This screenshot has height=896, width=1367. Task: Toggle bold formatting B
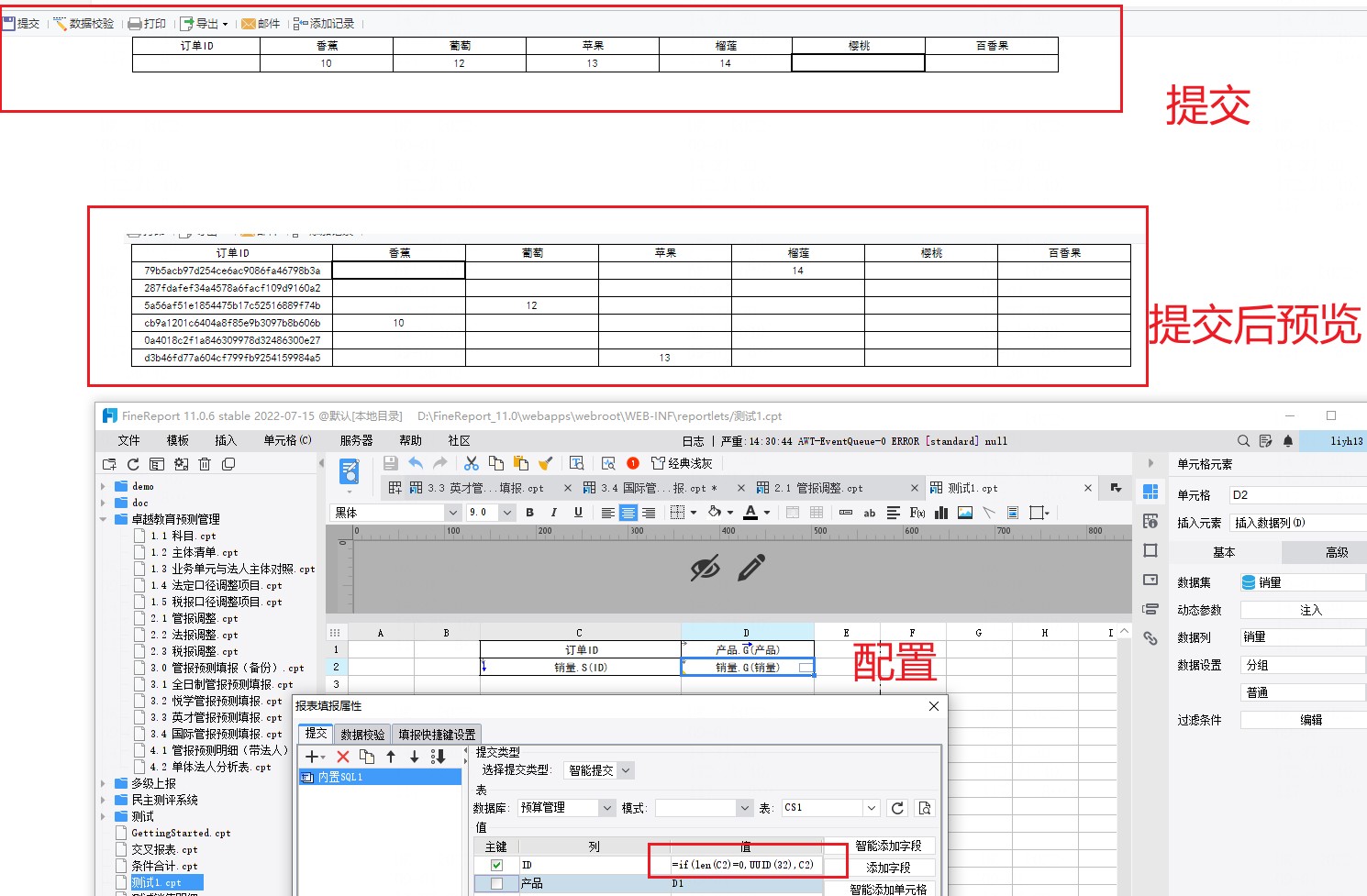point(529,513)
